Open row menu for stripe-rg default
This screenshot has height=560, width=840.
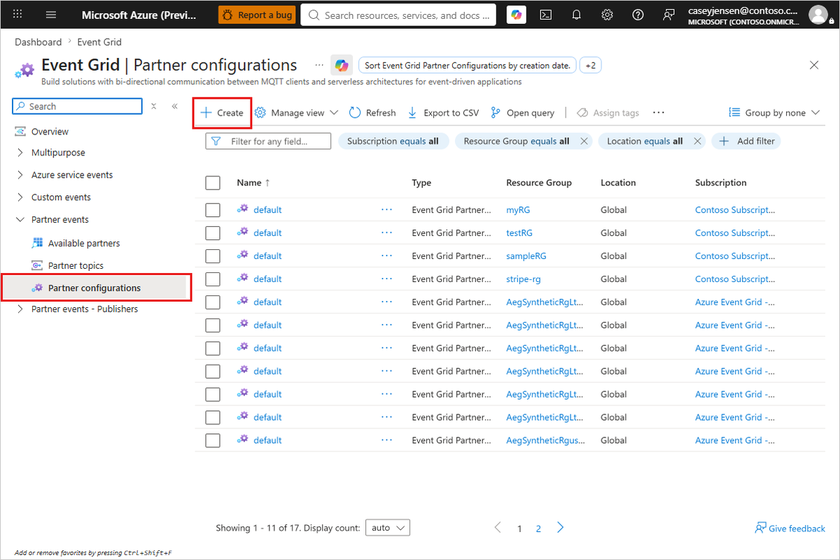pyautogui.click(x=387, y=279)
